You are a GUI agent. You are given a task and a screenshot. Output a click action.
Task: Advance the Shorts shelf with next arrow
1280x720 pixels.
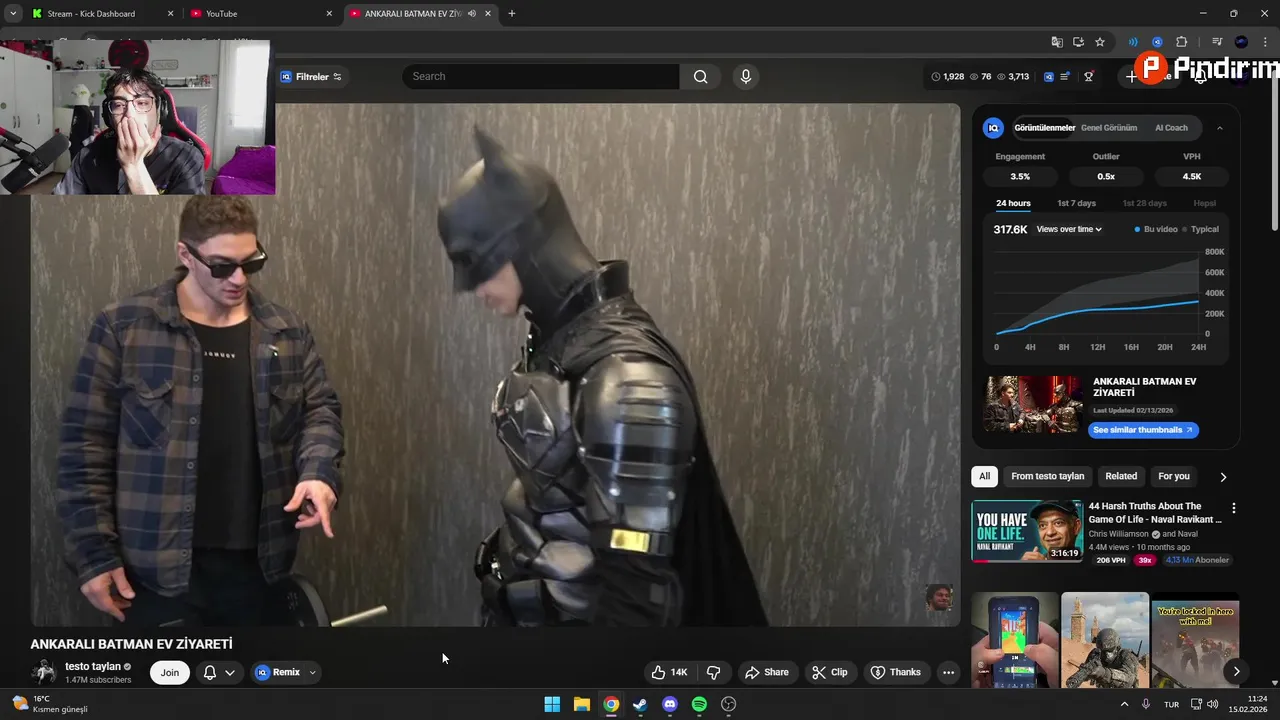[x=1236, y=672]
